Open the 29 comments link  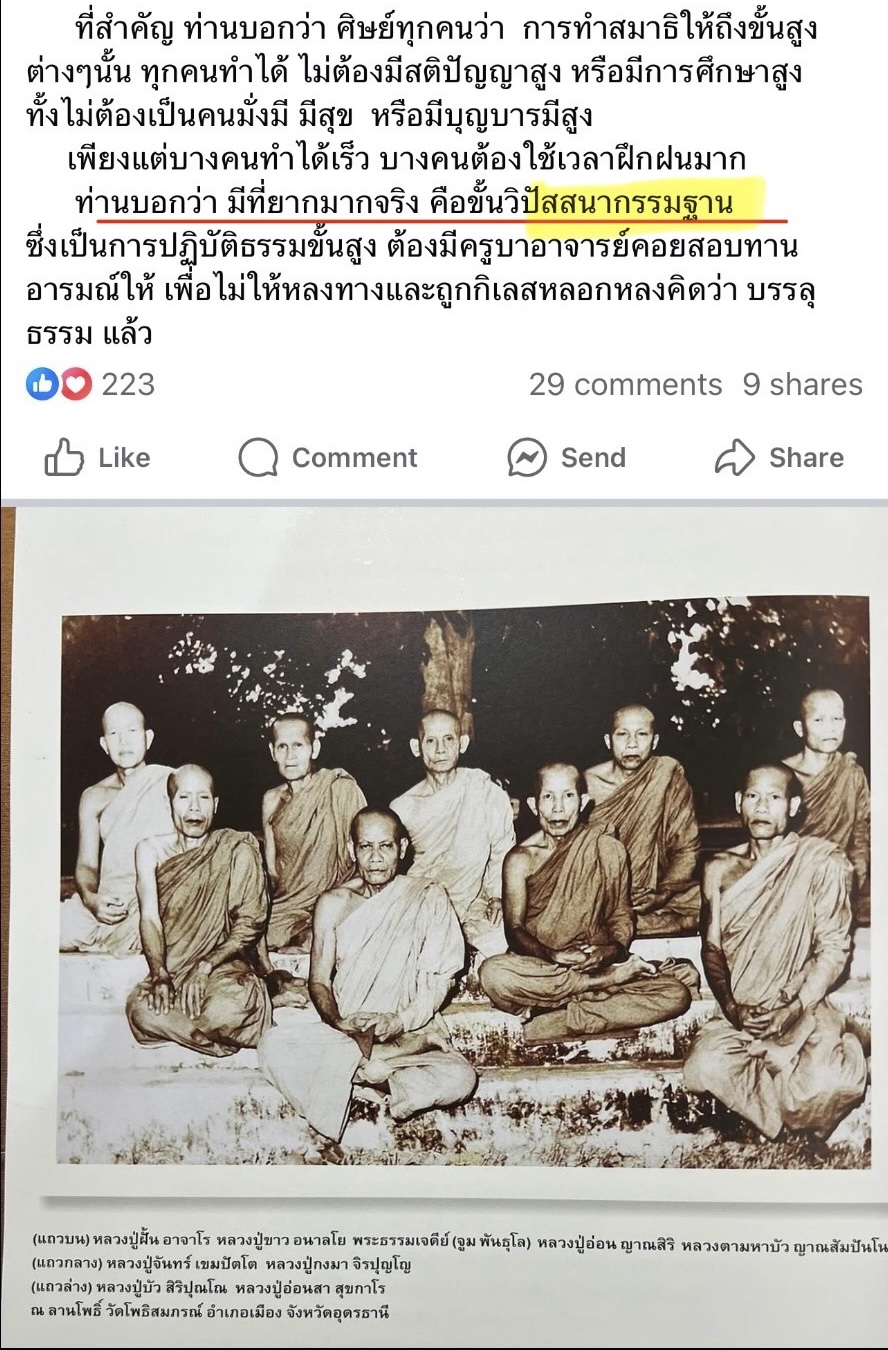(x=625, y=384)
